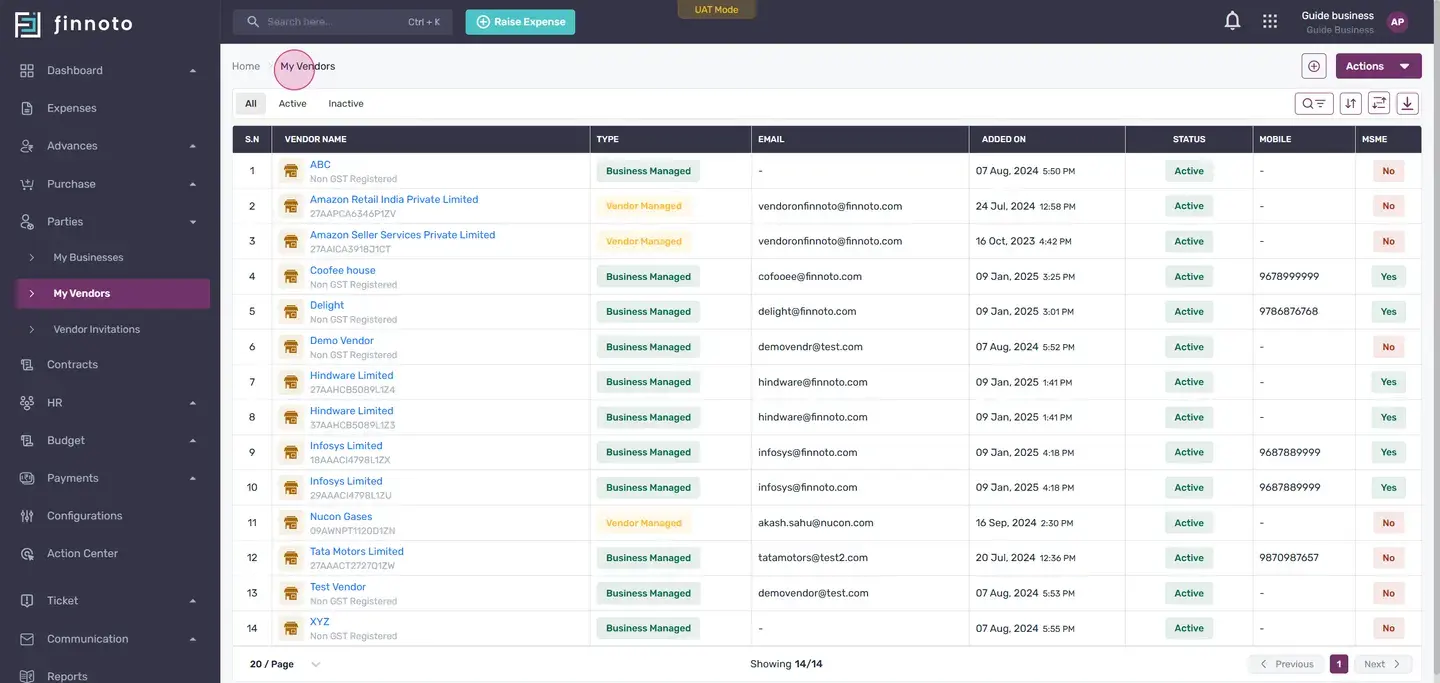This screenshot has height=683, width=1440.
Task: Click the Ticket sidebar icon
Action: coord(27,601)
